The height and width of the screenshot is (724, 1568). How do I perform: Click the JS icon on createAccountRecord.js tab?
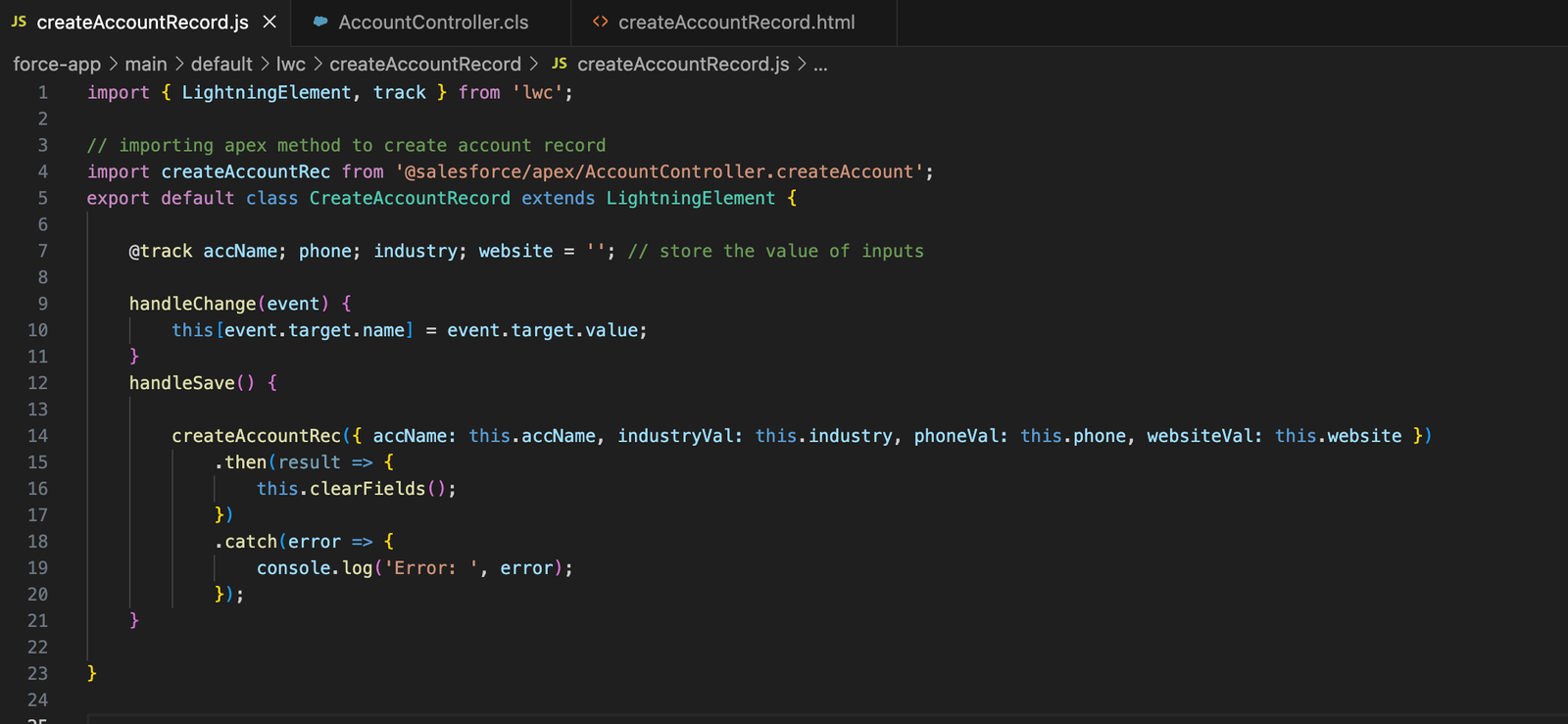[x=19, y=21]
